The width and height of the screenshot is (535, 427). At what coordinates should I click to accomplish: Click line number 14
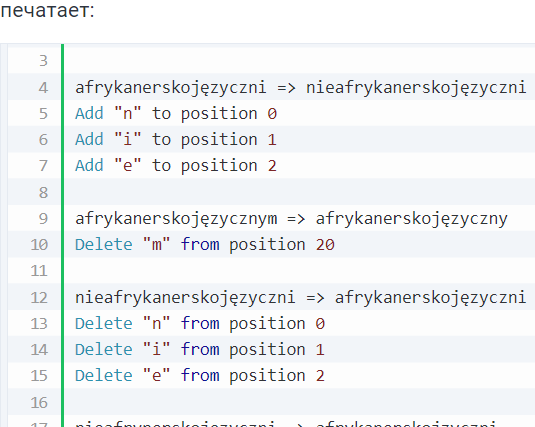point(39,350)
